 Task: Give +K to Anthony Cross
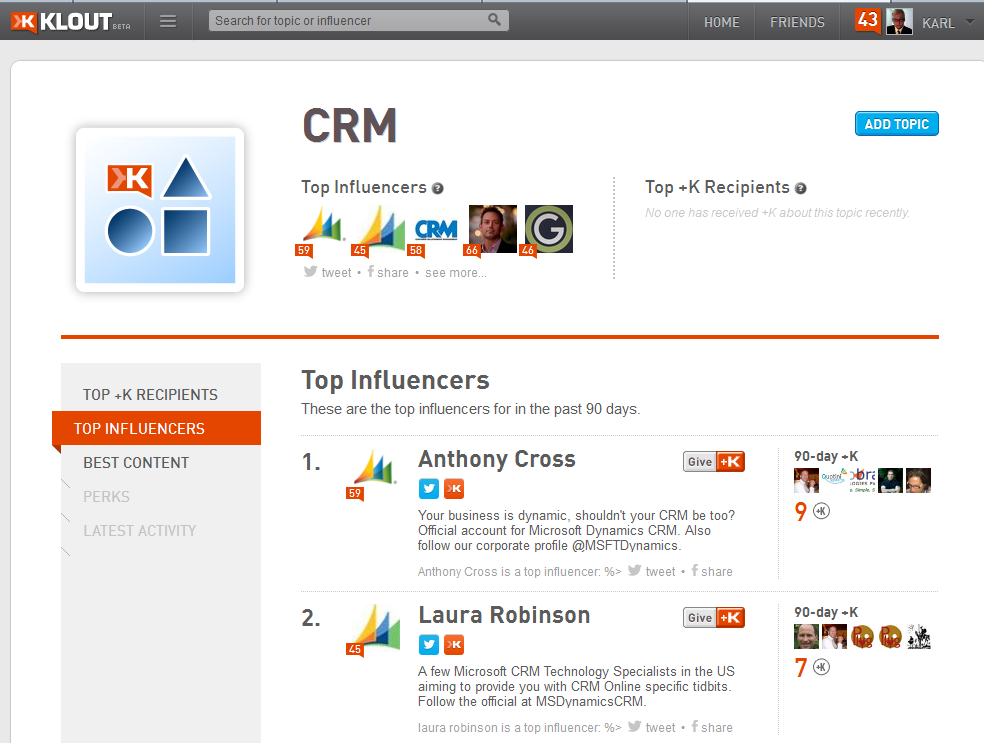point(714,461)
